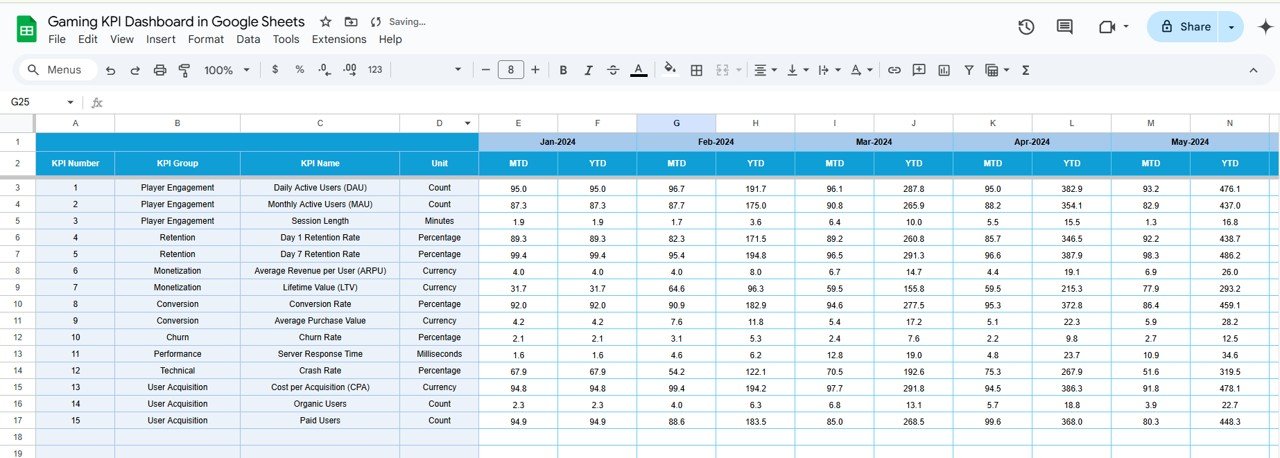Toggle bold formatting
1280x458 pixels.
[x=563, y=70]
